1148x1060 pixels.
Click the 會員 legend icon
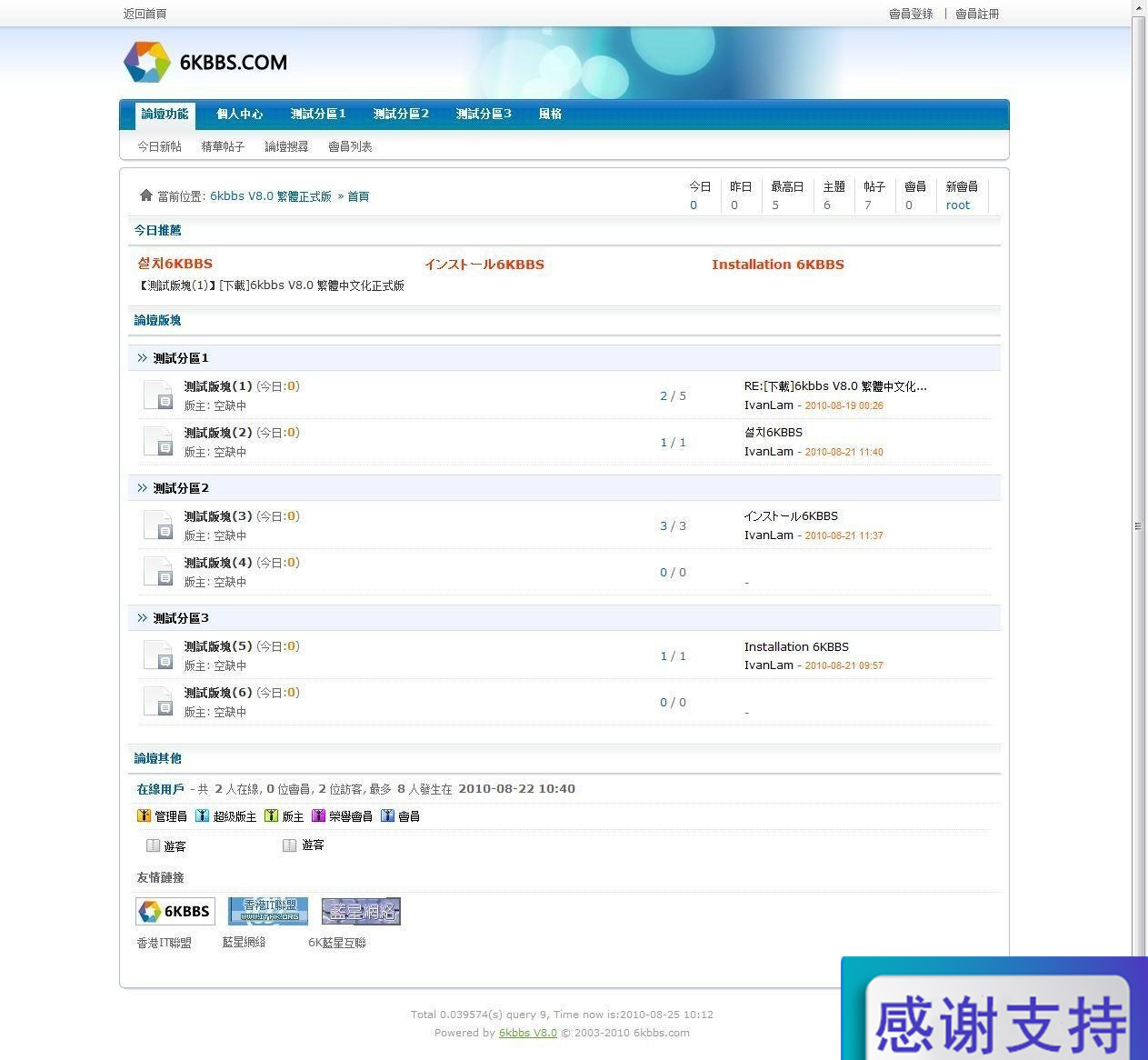pos(387,815)
